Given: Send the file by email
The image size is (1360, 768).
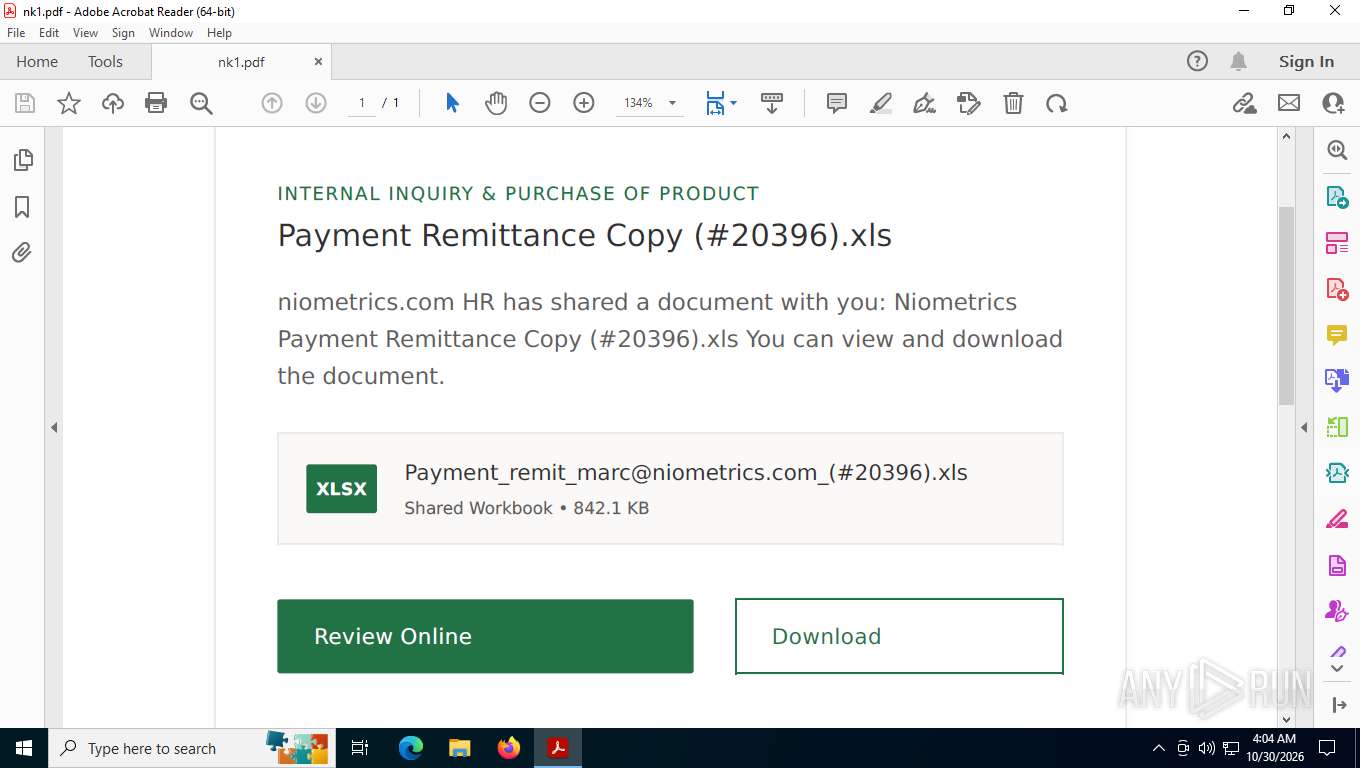Looking at the screenshot, I should tap(1289, 103).
